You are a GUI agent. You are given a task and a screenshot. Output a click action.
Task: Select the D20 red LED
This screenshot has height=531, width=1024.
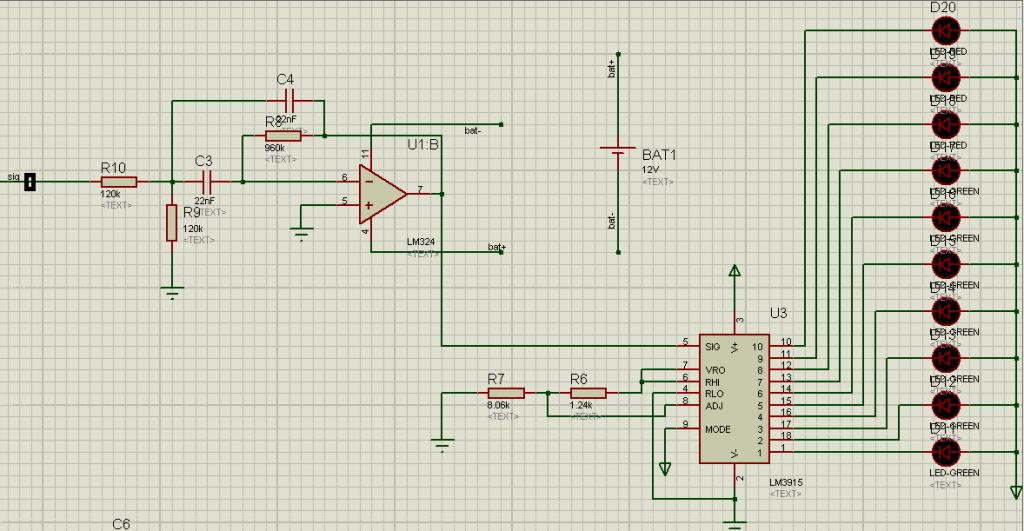[x=946, y=30]
